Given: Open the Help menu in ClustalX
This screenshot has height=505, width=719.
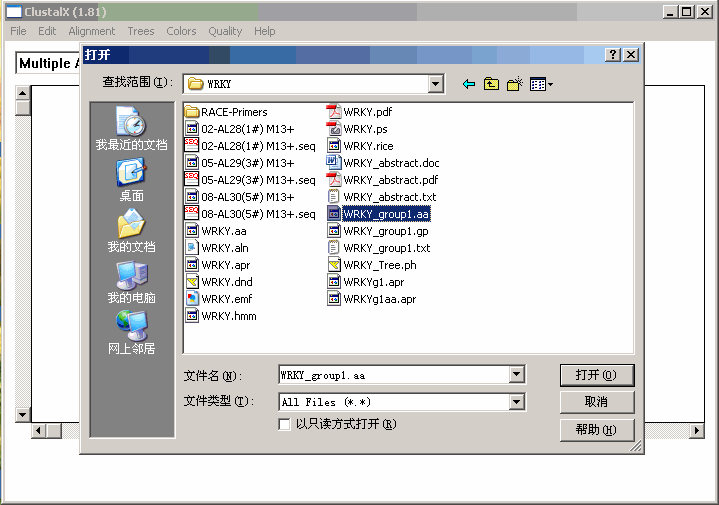Looking at the screenshot, I should [x=265, y=31].
